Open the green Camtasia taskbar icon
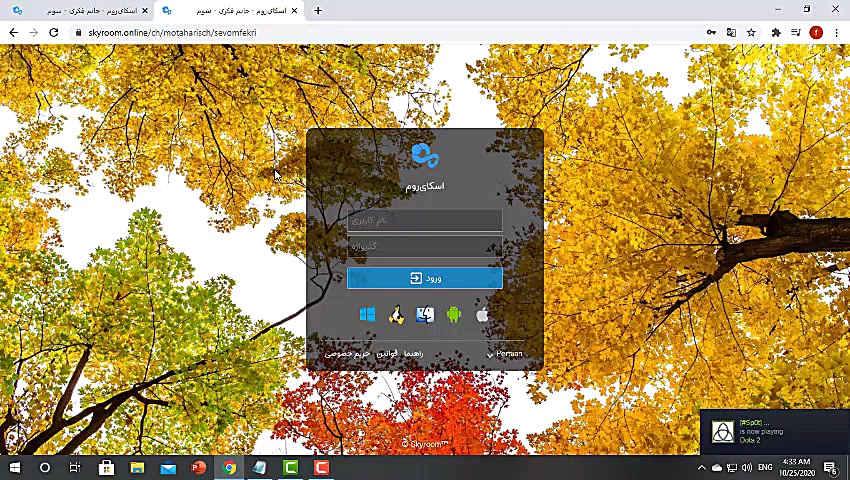850x480 pixels. pos(291,468)
